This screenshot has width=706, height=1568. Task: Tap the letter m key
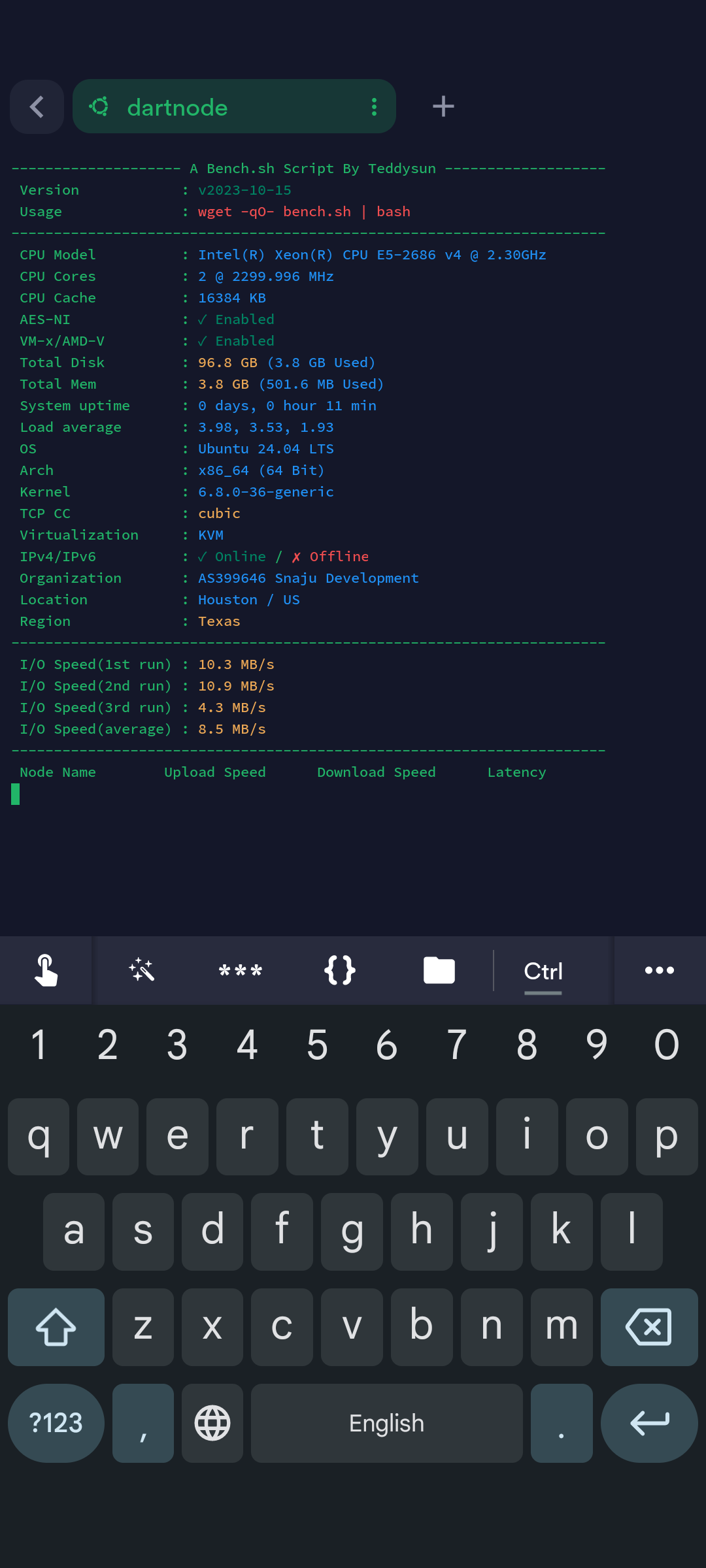coord(562,1327)
